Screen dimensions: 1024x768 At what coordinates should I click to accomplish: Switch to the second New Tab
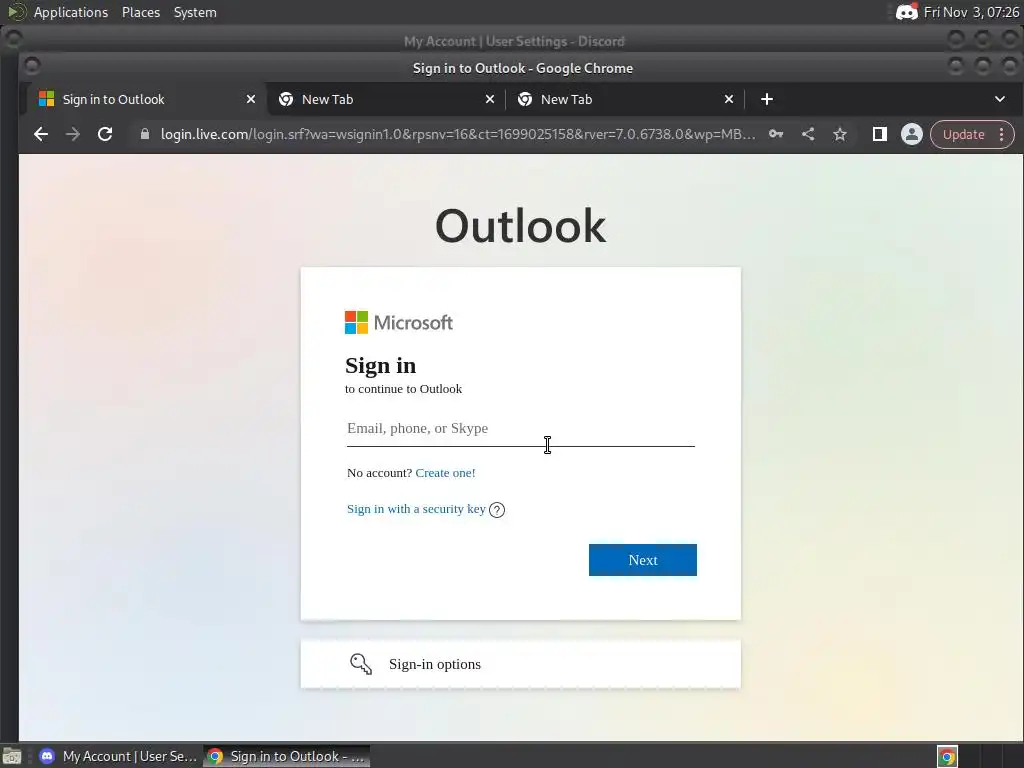624,99
